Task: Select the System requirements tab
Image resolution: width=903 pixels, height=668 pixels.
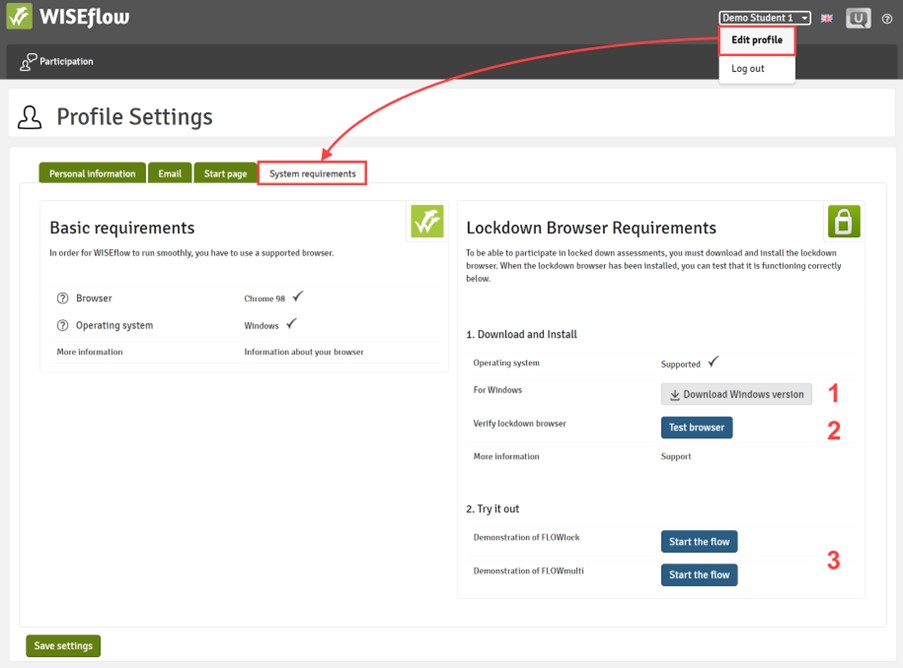Action: pyautogui.click(x=312, y=173)
